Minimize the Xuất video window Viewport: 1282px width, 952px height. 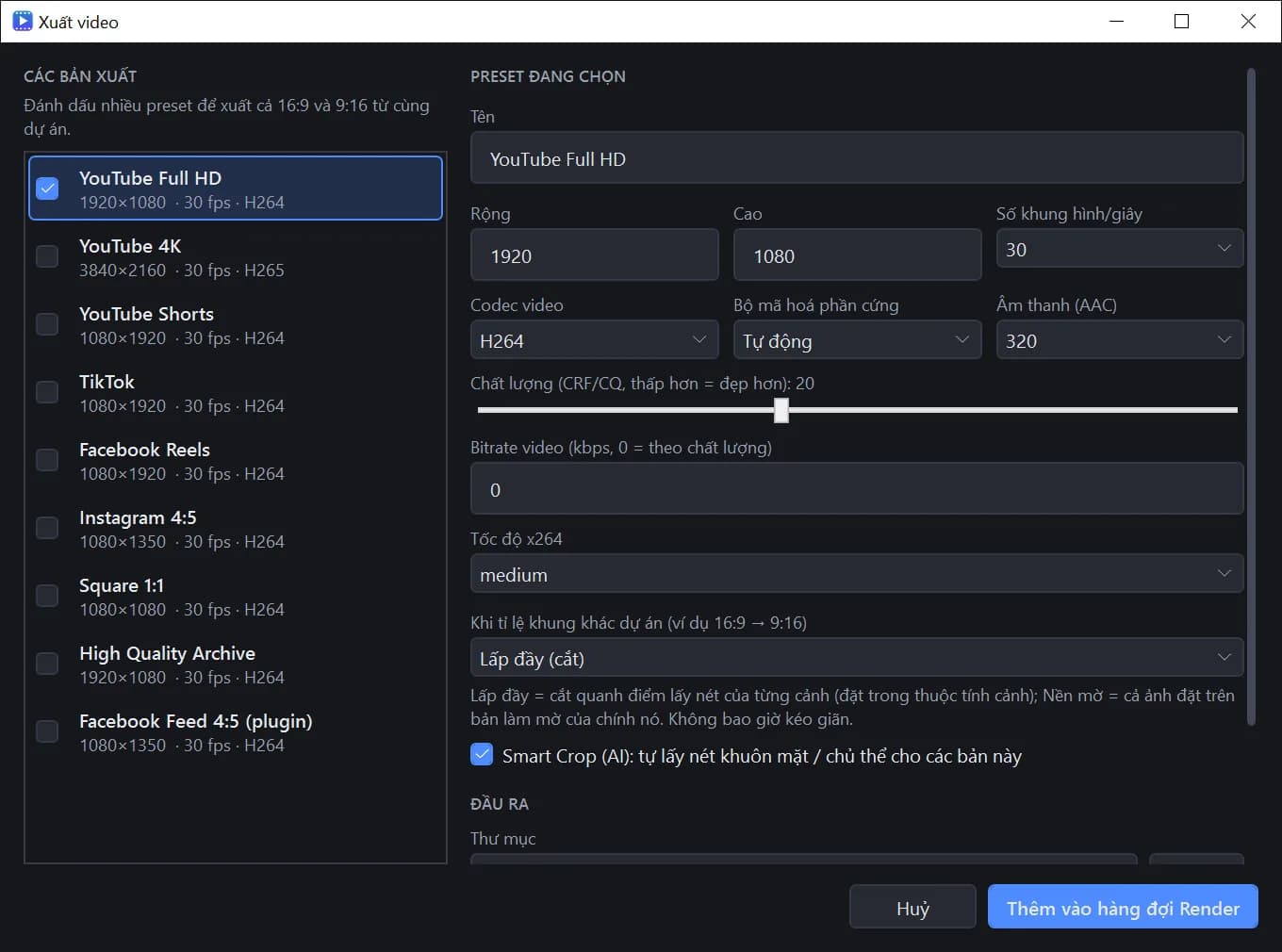point(1117,21)
